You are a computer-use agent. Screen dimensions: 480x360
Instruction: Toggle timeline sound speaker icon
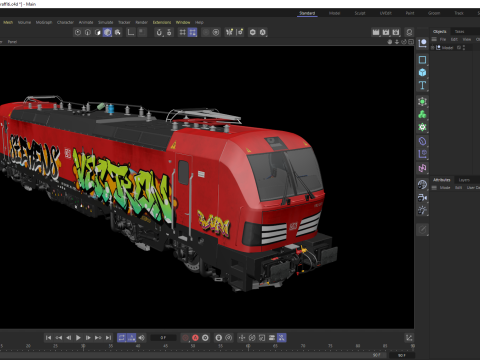click(x=142, y=338)
